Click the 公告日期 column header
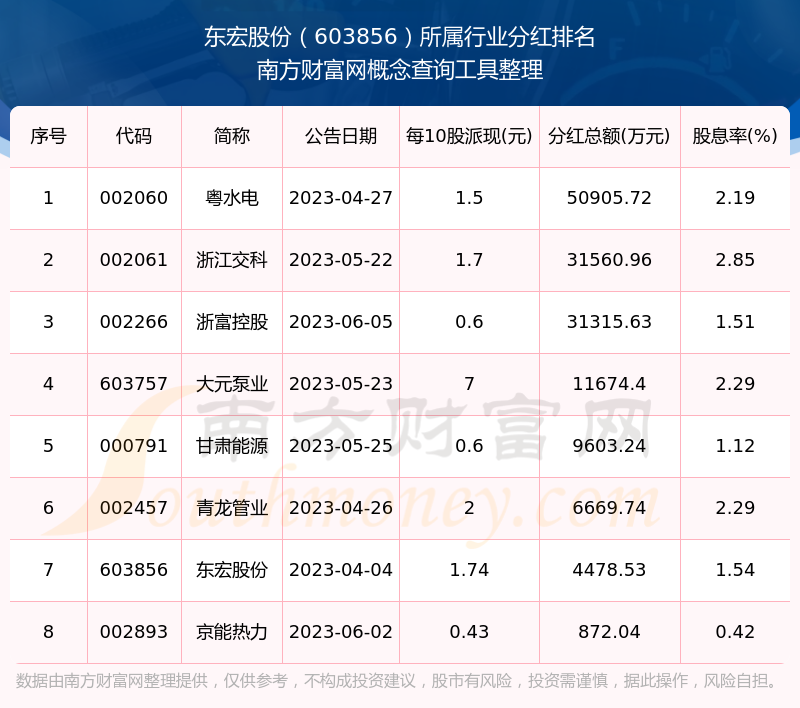The height and width of the screenshot is (708, 800). pyautogui.click(x=341, y=136)
